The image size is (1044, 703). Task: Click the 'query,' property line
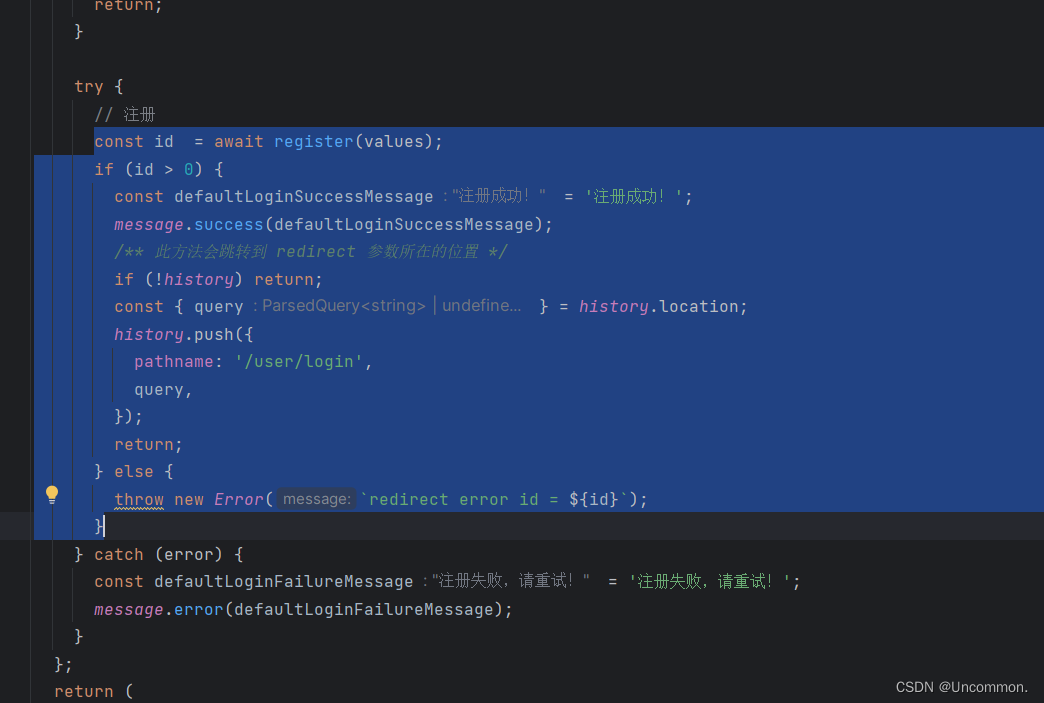point(163,390)
